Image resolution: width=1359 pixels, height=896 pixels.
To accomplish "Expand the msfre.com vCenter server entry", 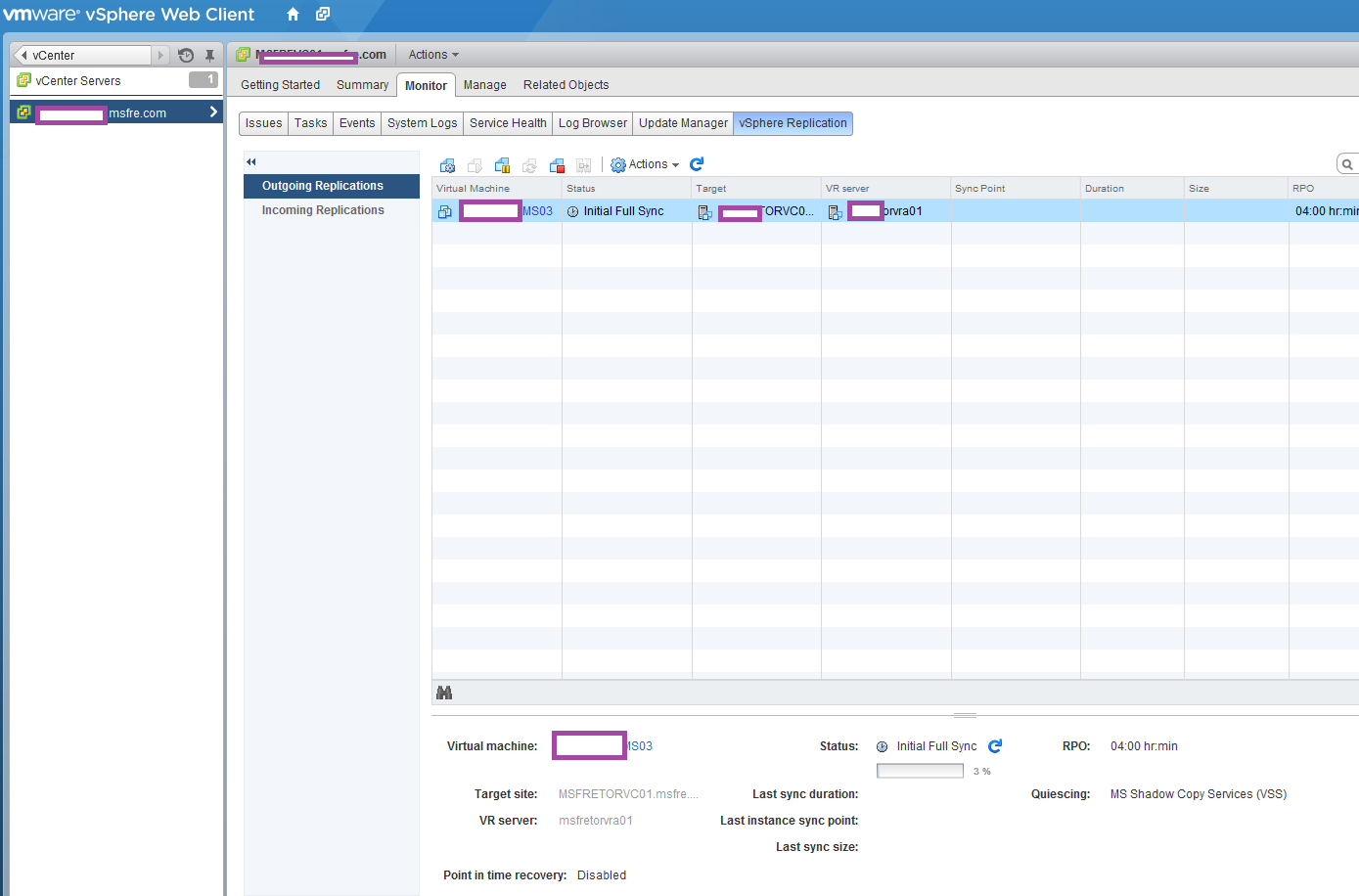I will tap(213, 112).
